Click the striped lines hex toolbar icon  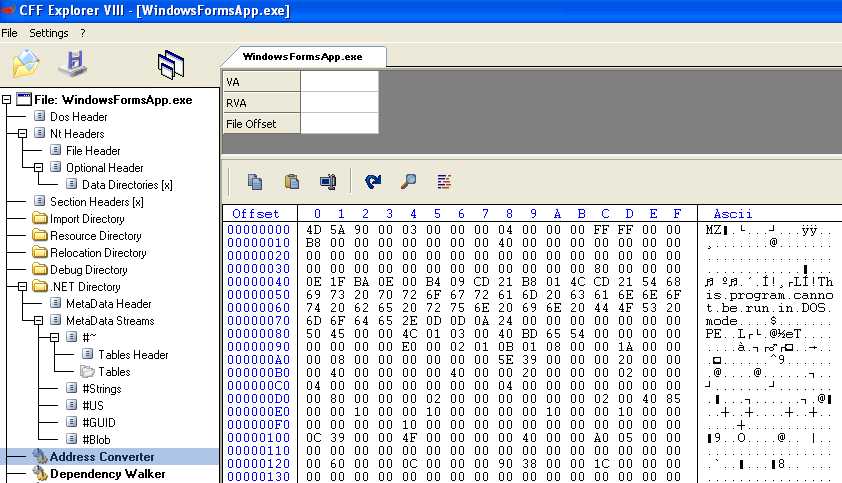444,182
